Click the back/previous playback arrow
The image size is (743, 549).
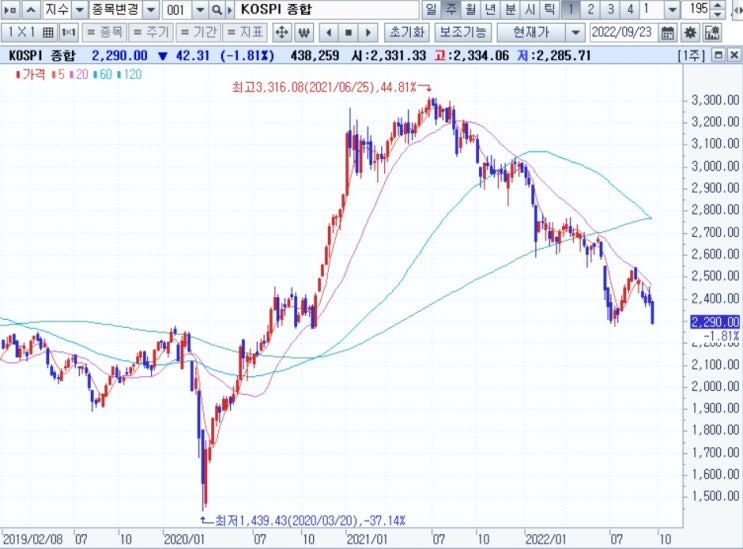tap(329, 32)
